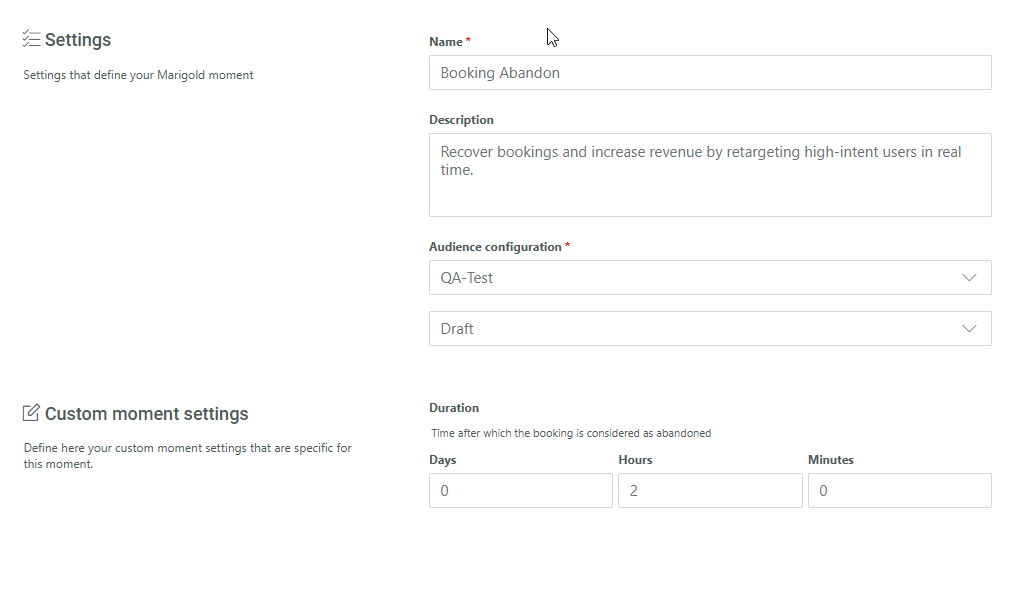Click the Custom moment settings pencil icon
This screenshot has height=598, width=1032.
point(31,413)
